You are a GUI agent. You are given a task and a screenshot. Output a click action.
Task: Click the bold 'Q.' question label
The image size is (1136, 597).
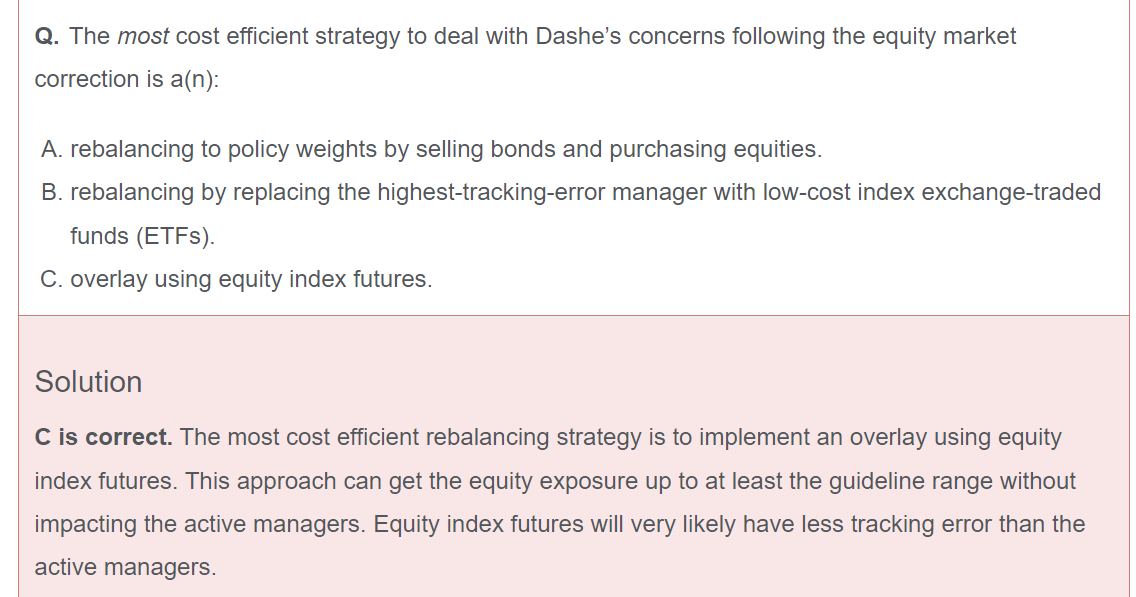click(47, 37)
